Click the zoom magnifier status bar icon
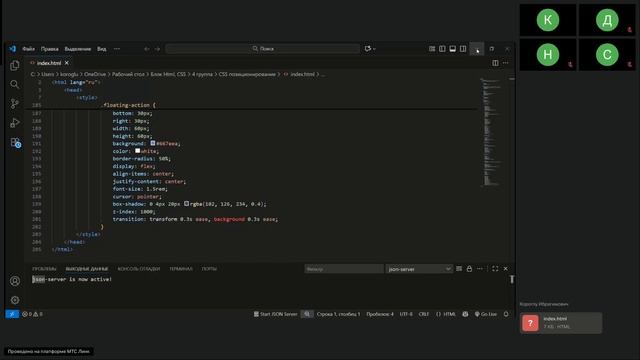The width and height of the screenshot is (640, 360). coord(307,314)
